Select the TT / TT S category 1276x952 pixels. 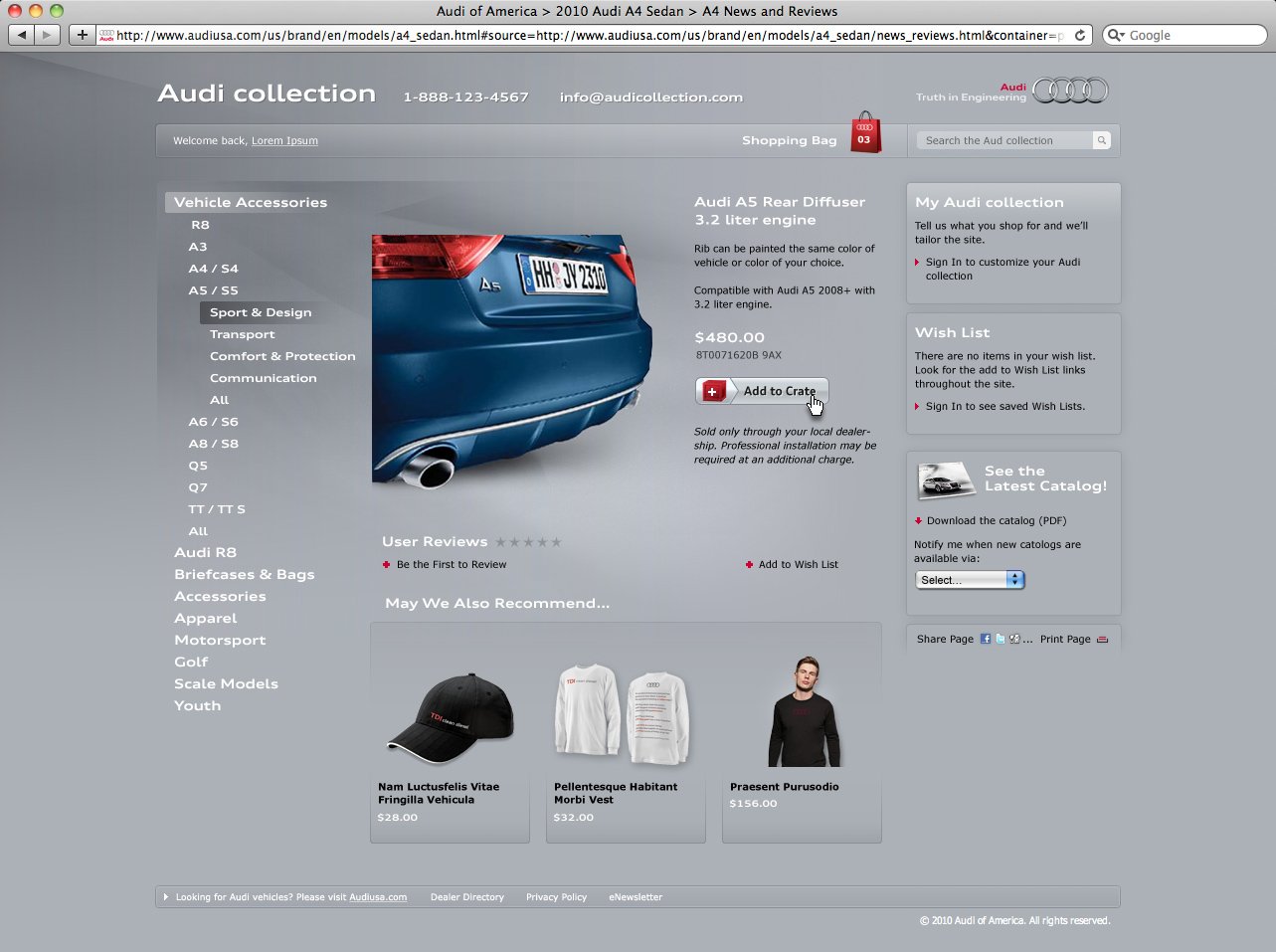point(216,509)
